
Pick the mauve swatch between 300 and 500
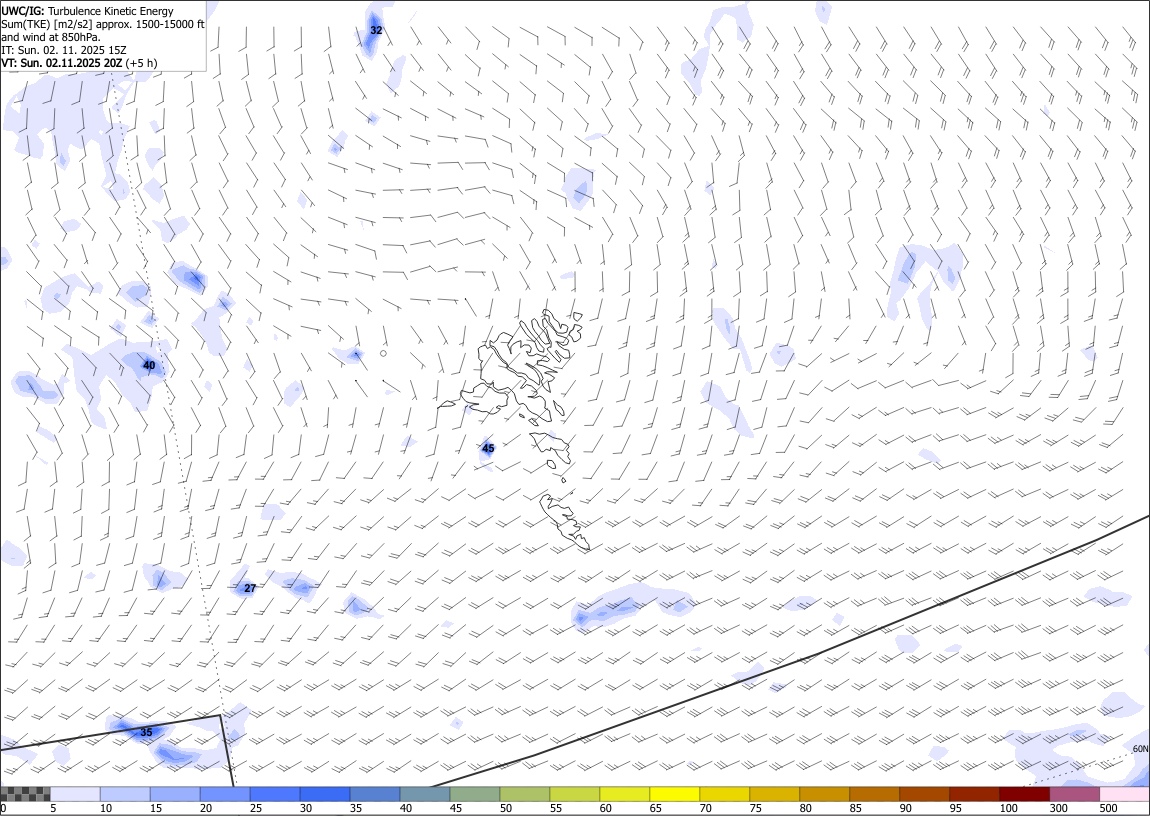click(1074, 794)
